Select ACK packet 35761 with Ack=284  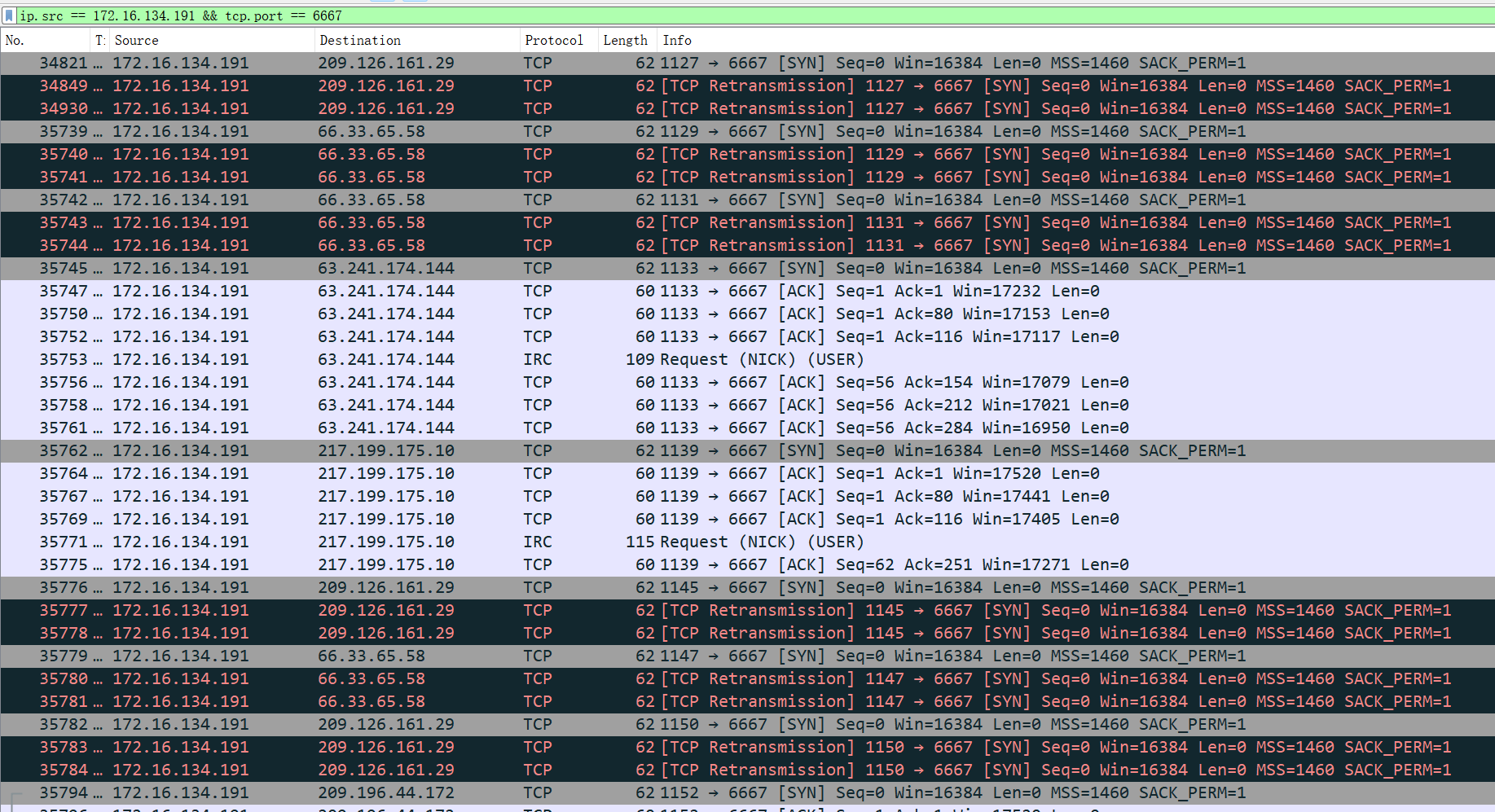(x=747, y=428)
